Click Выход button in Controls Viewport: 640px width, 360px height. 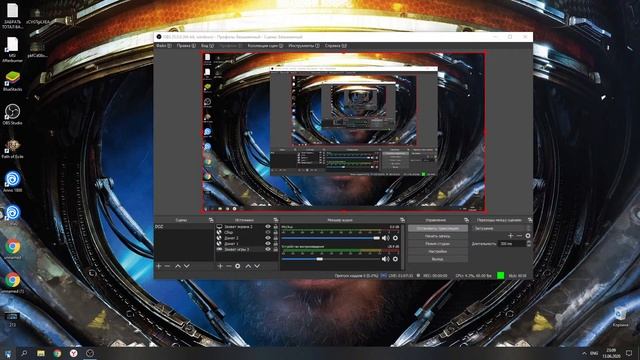point(438,259)
